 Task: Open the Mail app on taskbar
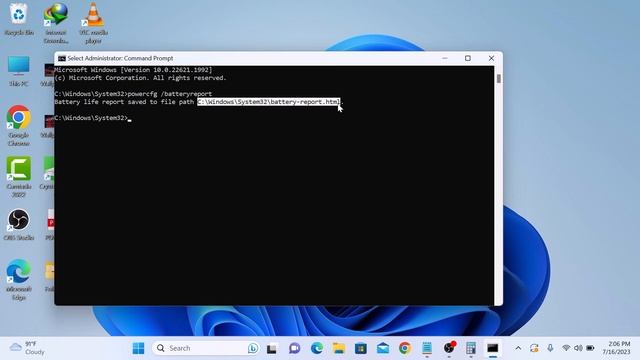[383, 348]
